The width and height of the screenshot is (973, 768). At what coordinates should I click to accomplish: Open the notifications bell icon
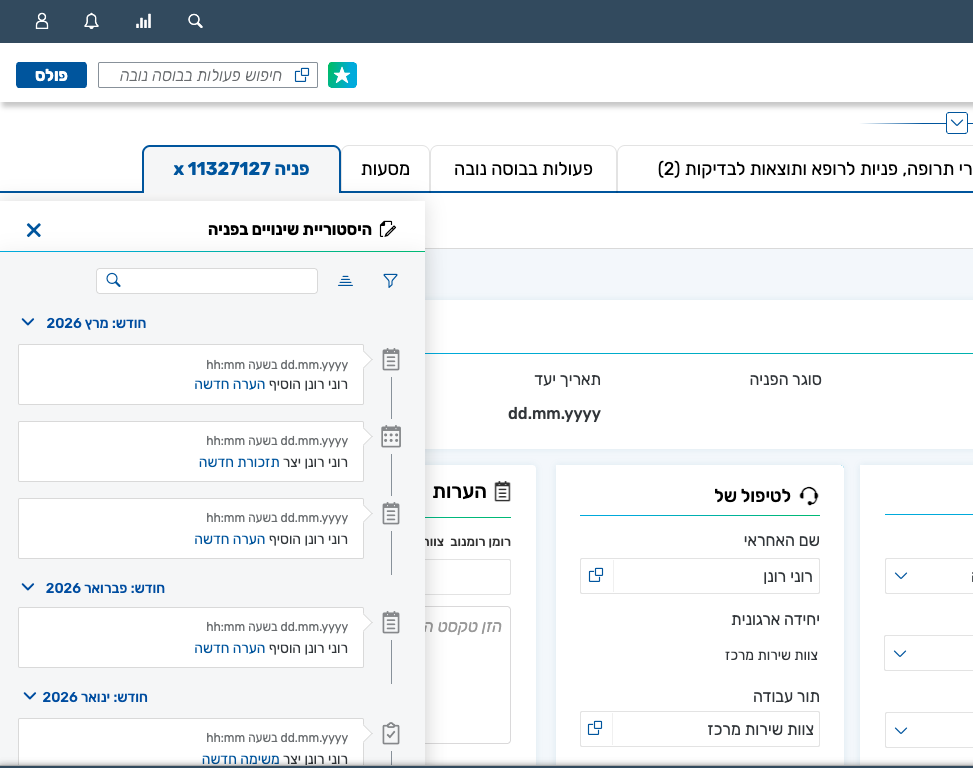point(91,21)
